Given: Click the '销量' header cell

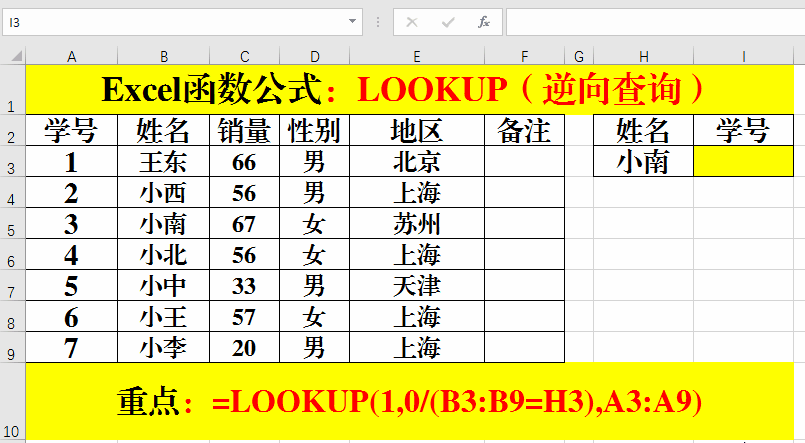Looking at the screenshot, I should pos(244,130).
